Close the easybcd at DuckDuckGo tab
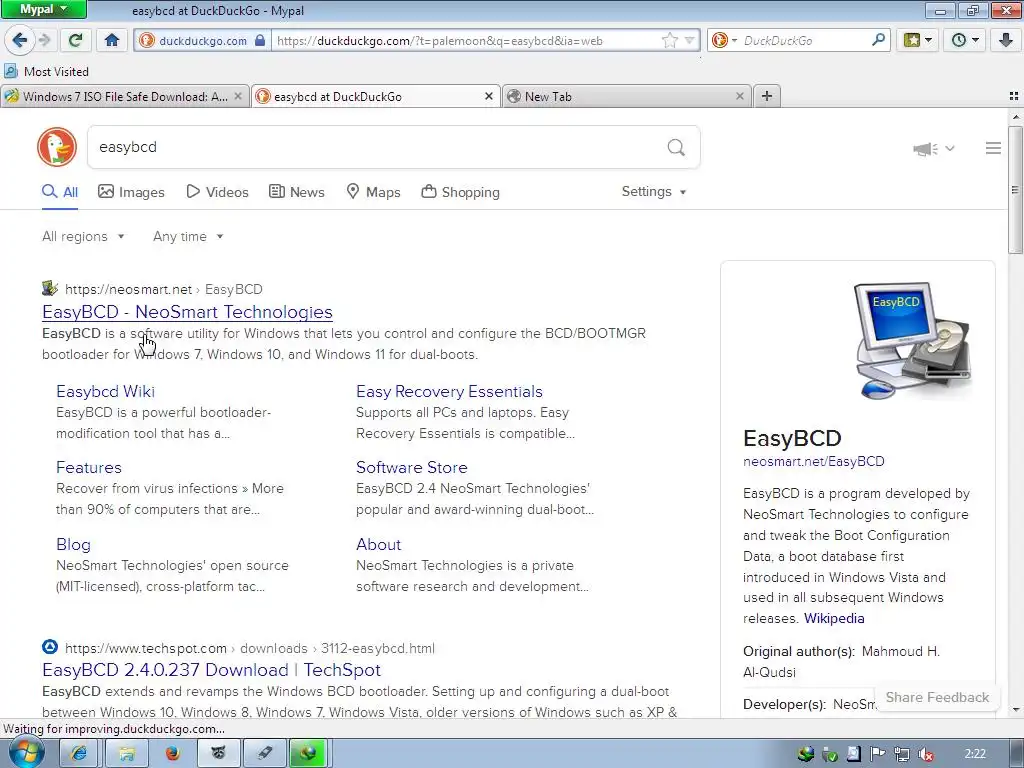1024x768 pixels. 488,96
